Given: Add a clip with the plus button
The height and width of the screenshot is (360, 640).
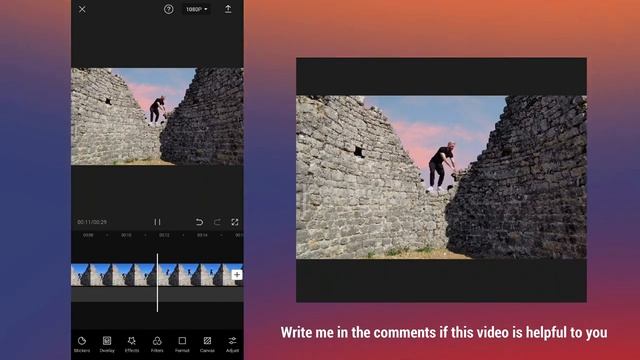Looking at the screenshot, I should 237,275.
